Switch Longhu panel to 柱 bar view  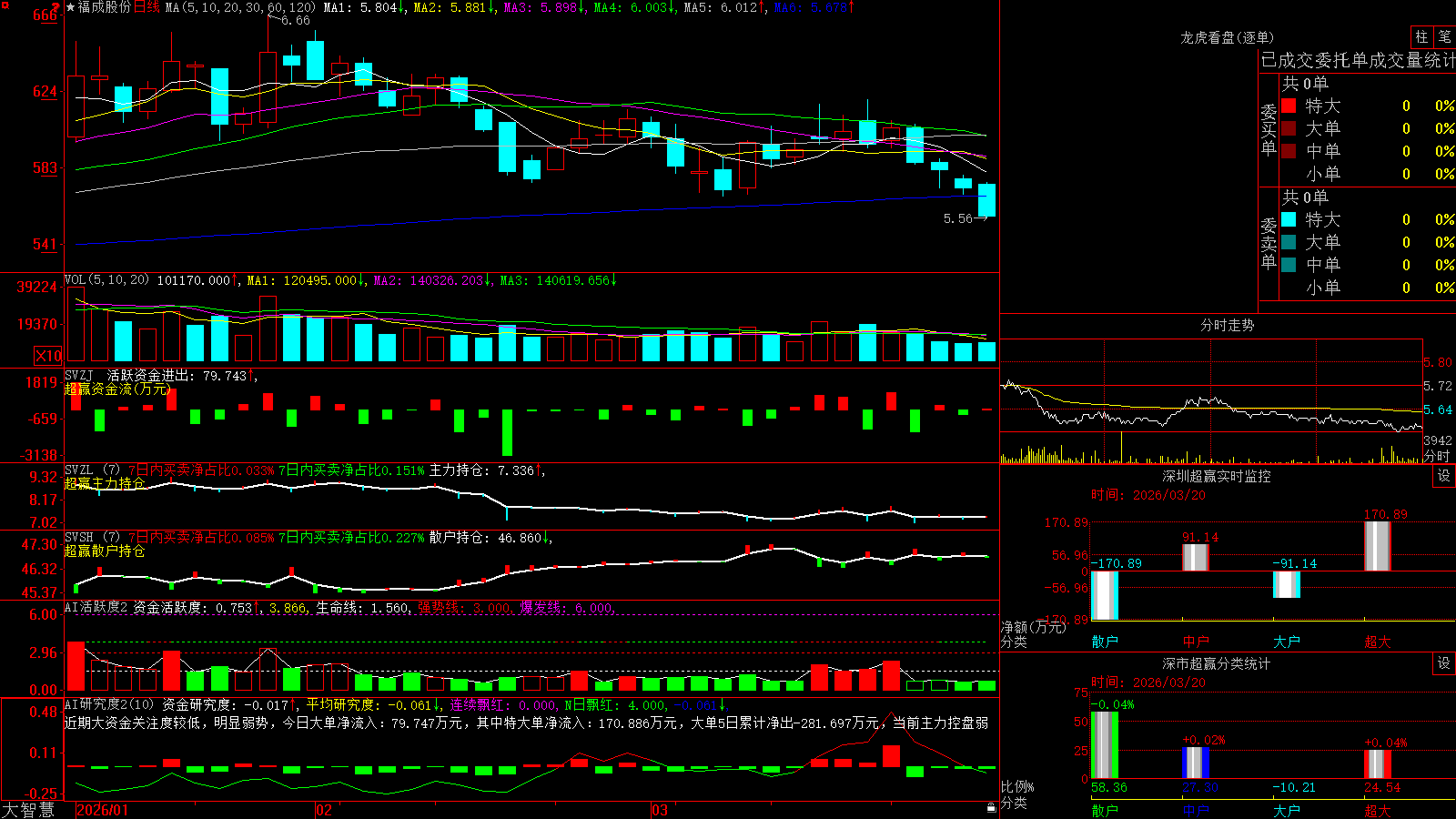pos(1421,36)
